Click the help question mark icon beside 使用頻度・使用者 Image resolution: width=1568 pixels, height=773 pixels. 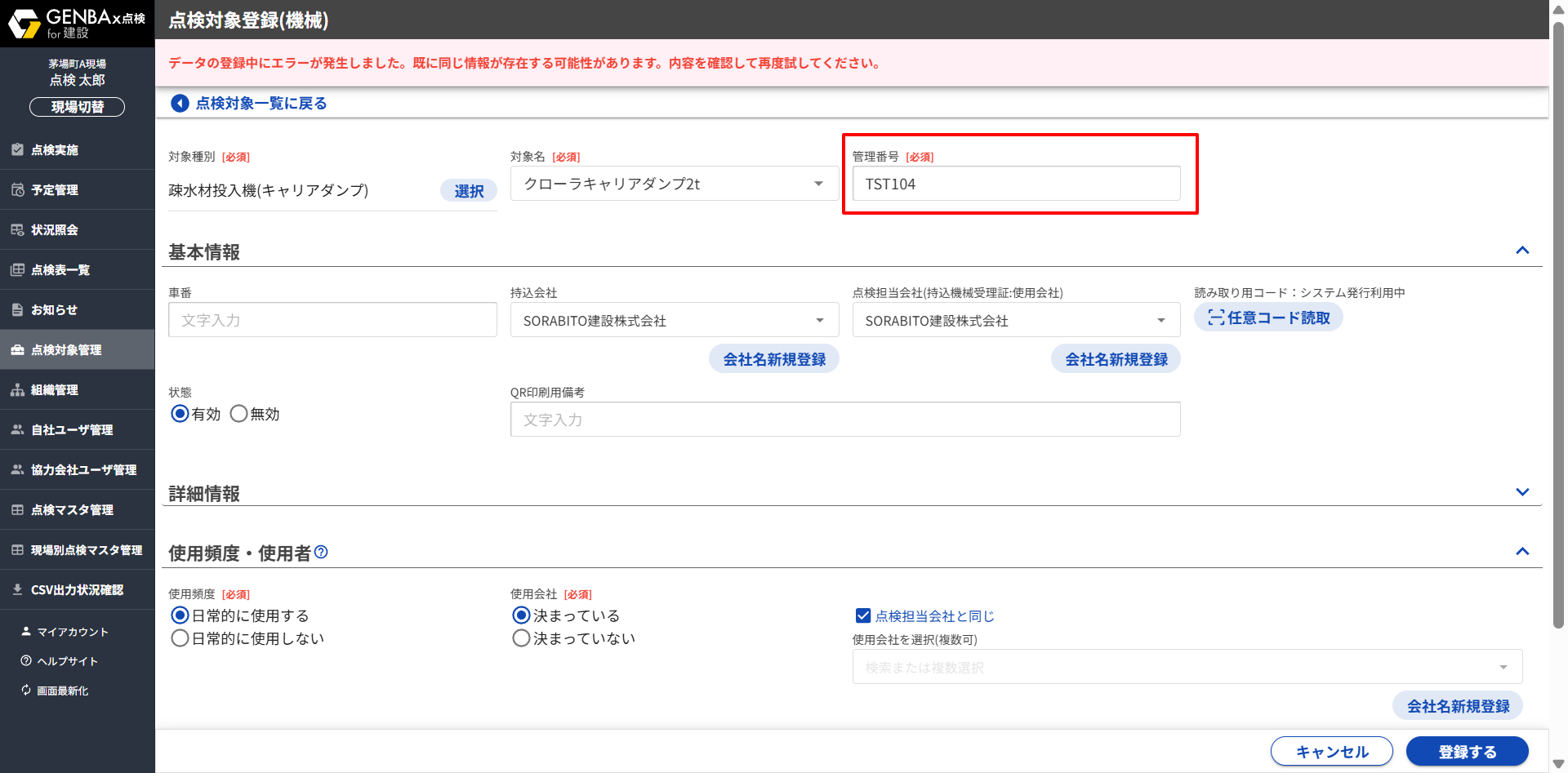(321, 553)
